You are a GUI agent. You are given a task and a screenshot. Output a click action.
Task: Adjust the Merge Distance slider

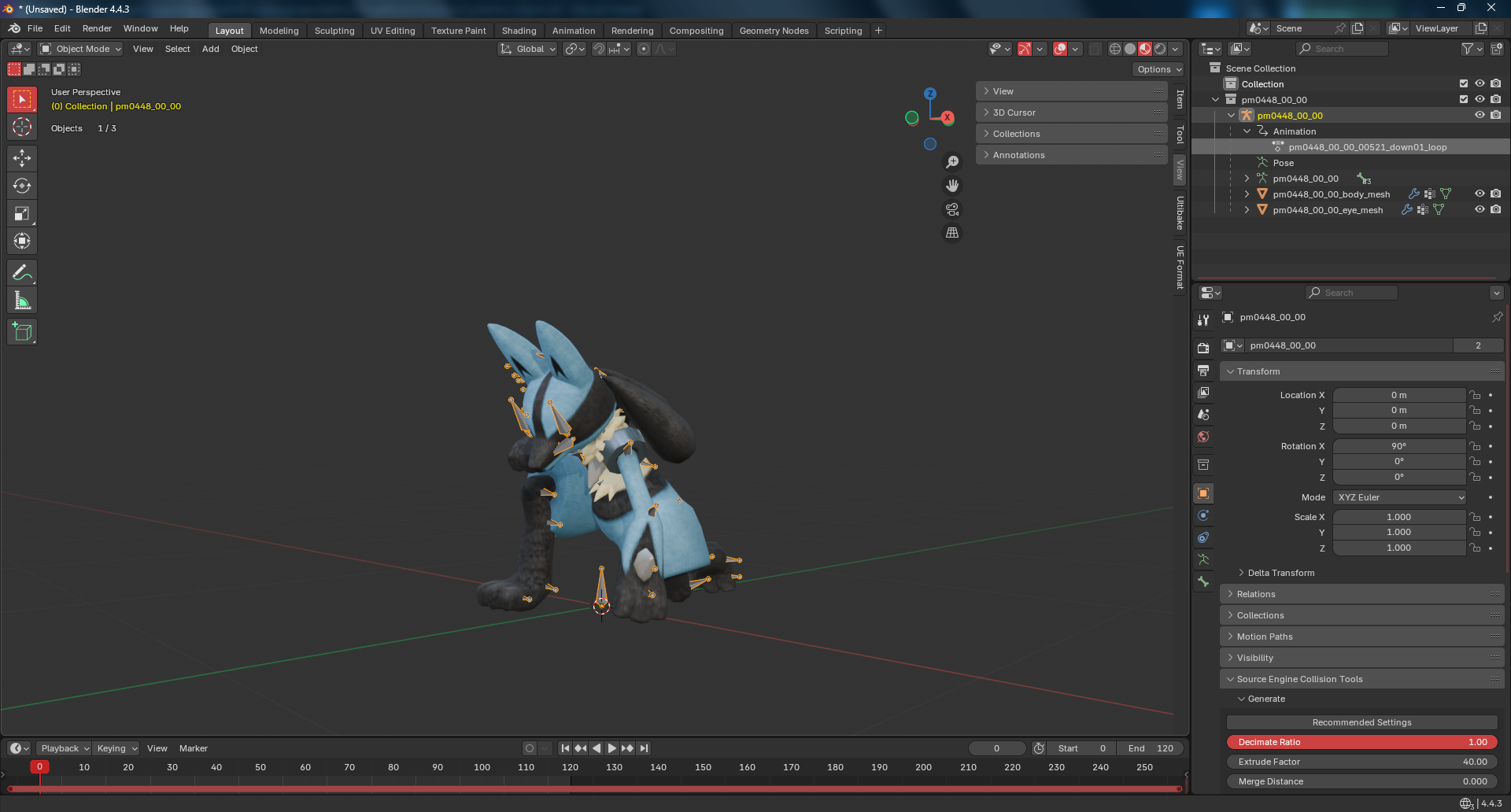click(x=1362, y=781)
